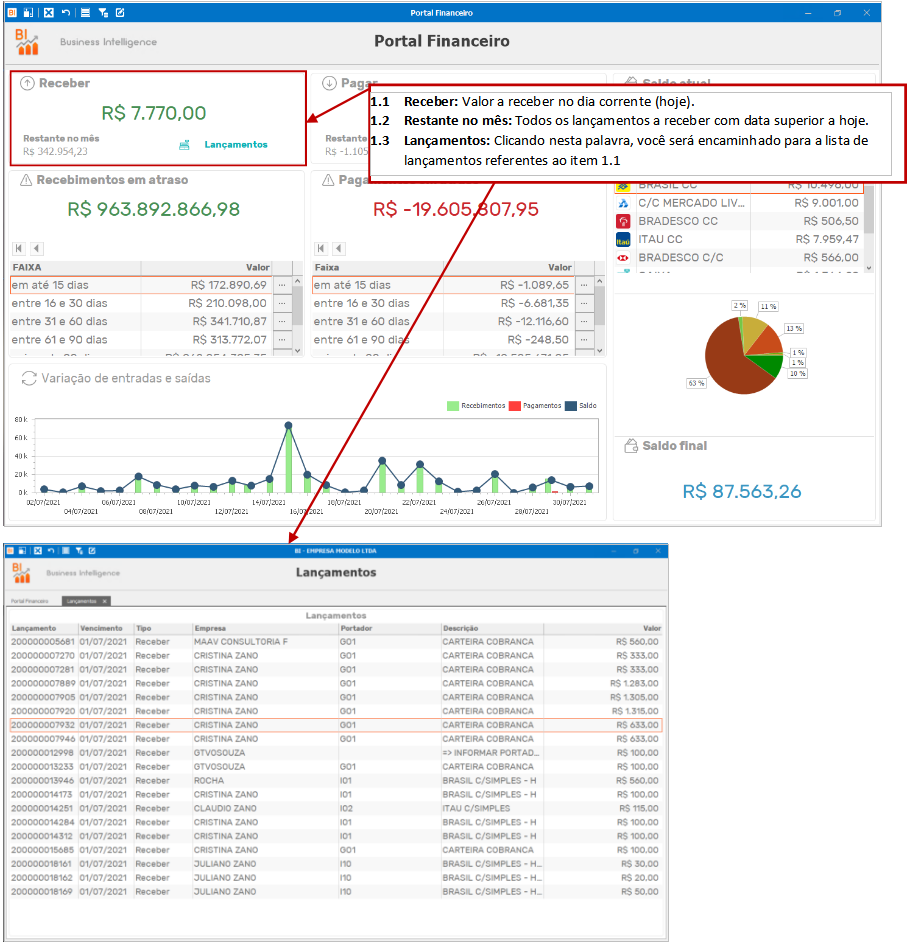Click the small icon left of Lançamentos link
The image size is (911, 945).
[184, 145]
